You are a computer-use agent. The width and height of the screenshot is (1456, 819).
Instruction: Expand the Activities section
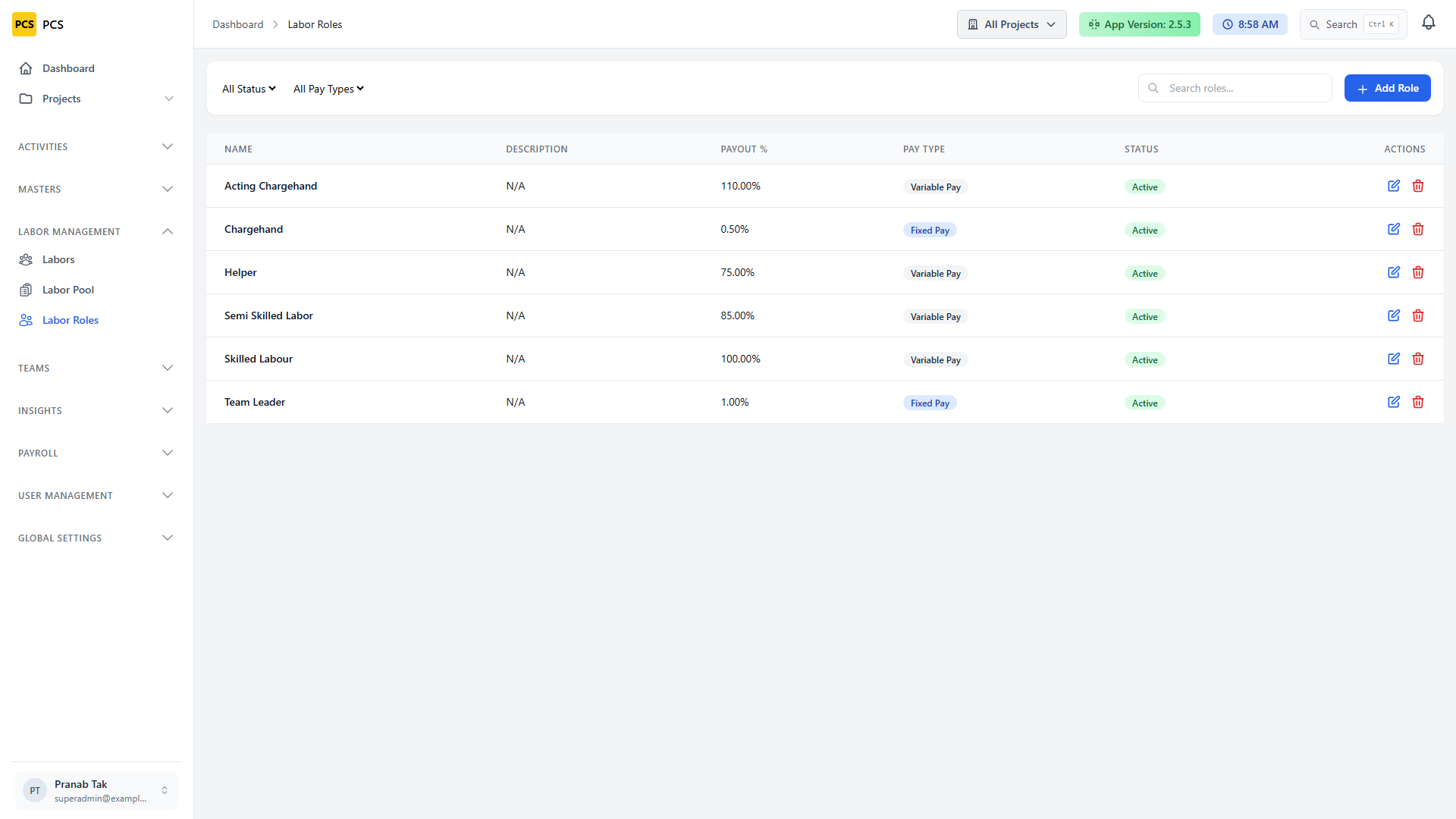[97, 146]
